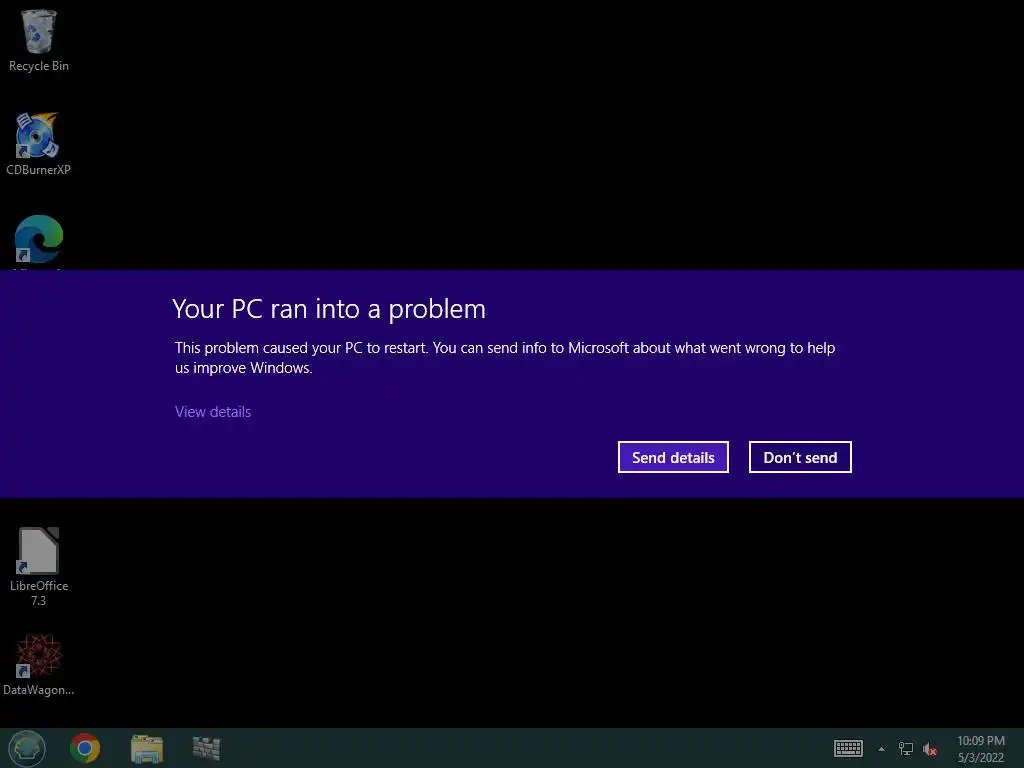Click the network status tray icon
The width and height of the screenshot is (1024, 768).
click(906, 749)
